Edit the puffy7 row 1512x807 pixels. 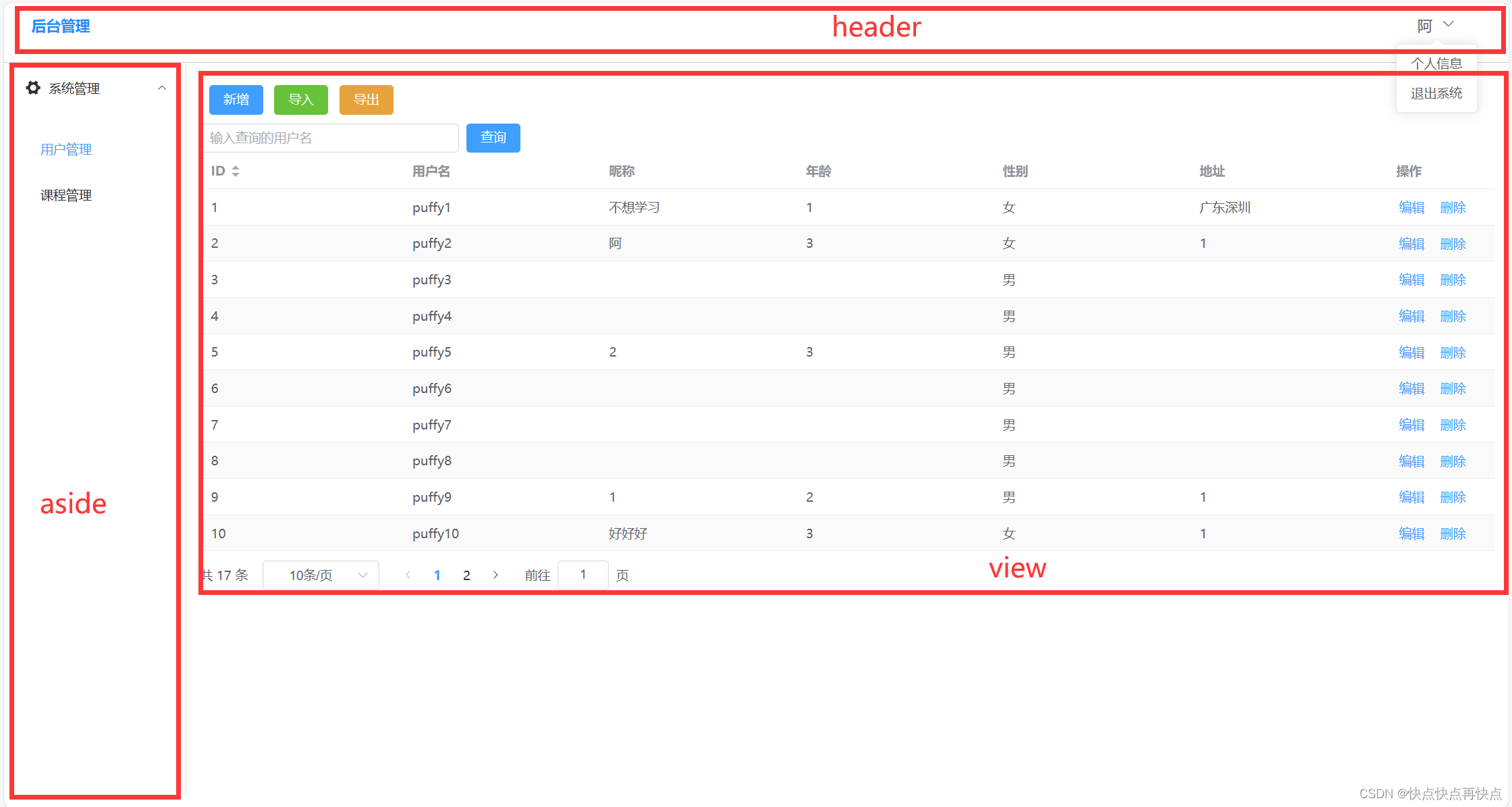point(1411,425)
